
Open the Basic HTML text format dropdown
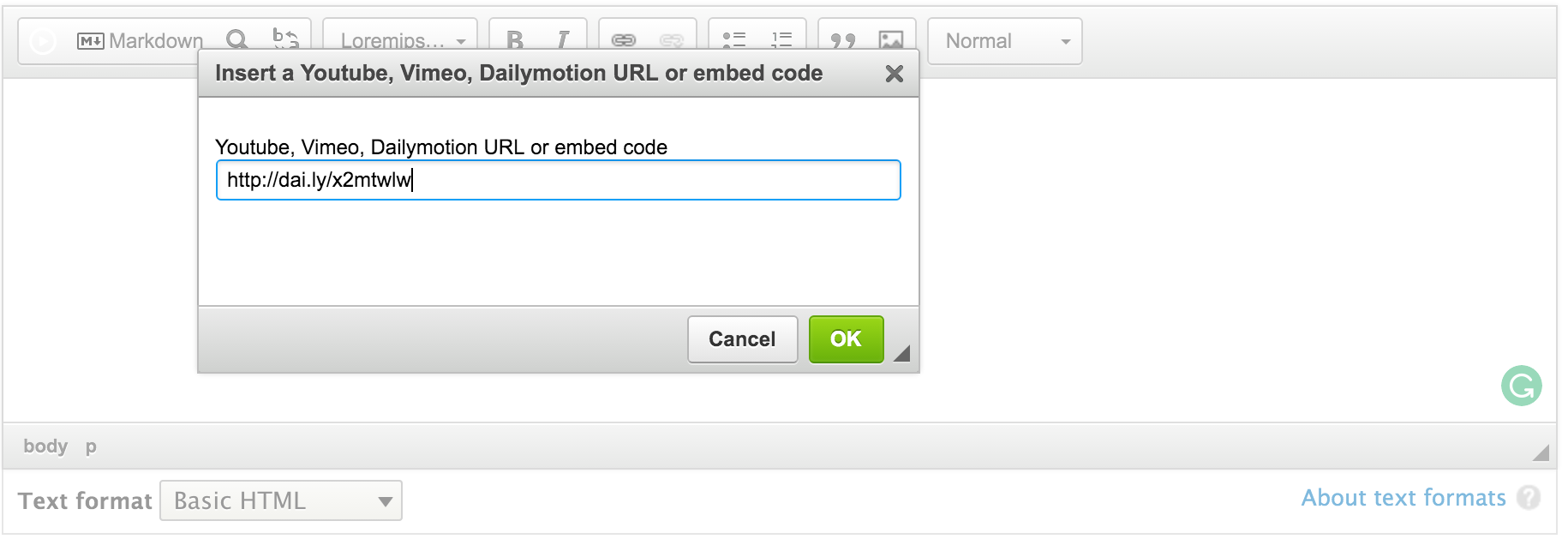pos(281,500)
